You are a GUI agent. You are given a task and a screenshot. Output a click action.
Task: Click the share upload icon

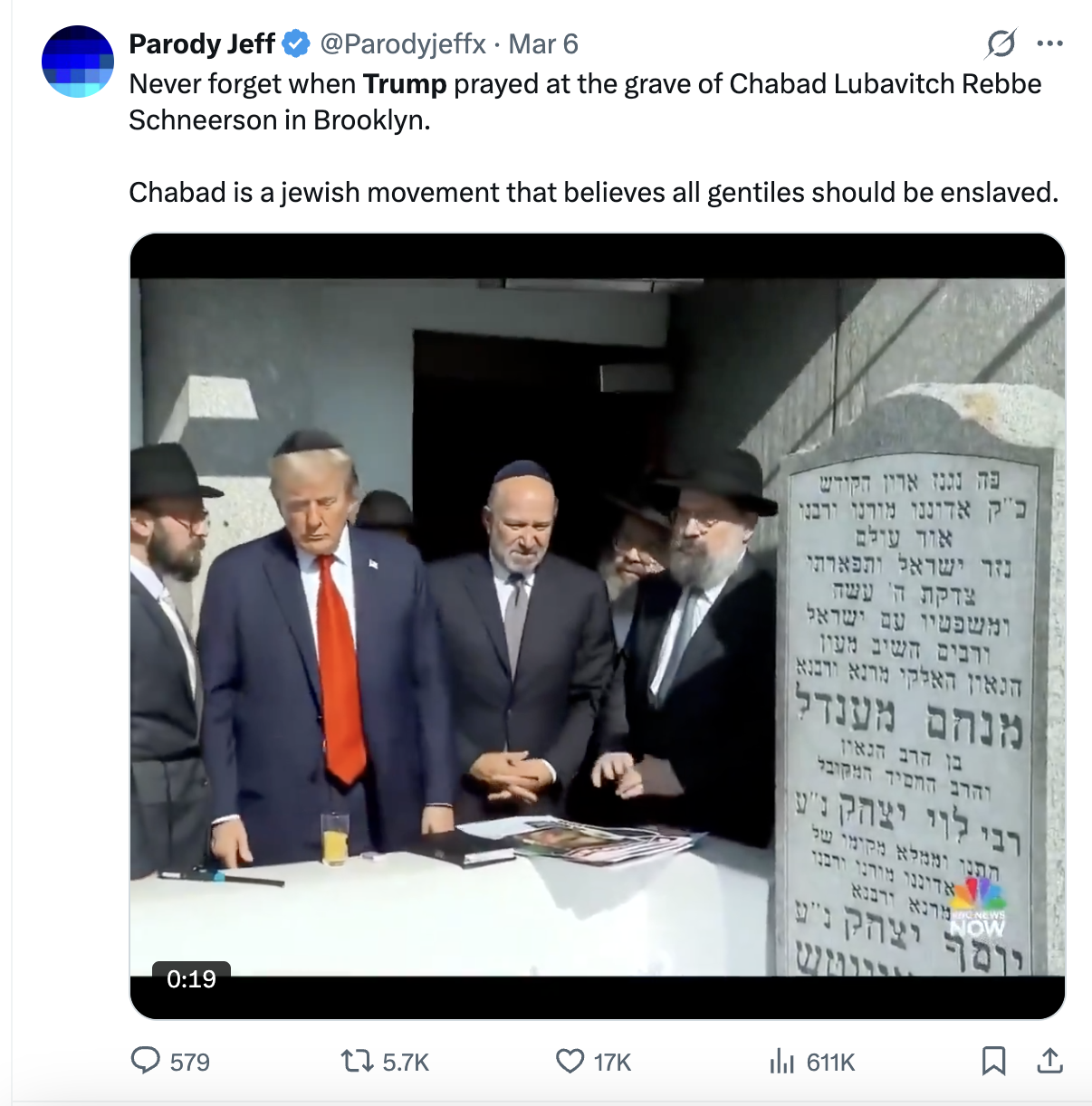click(1049, 1061)
